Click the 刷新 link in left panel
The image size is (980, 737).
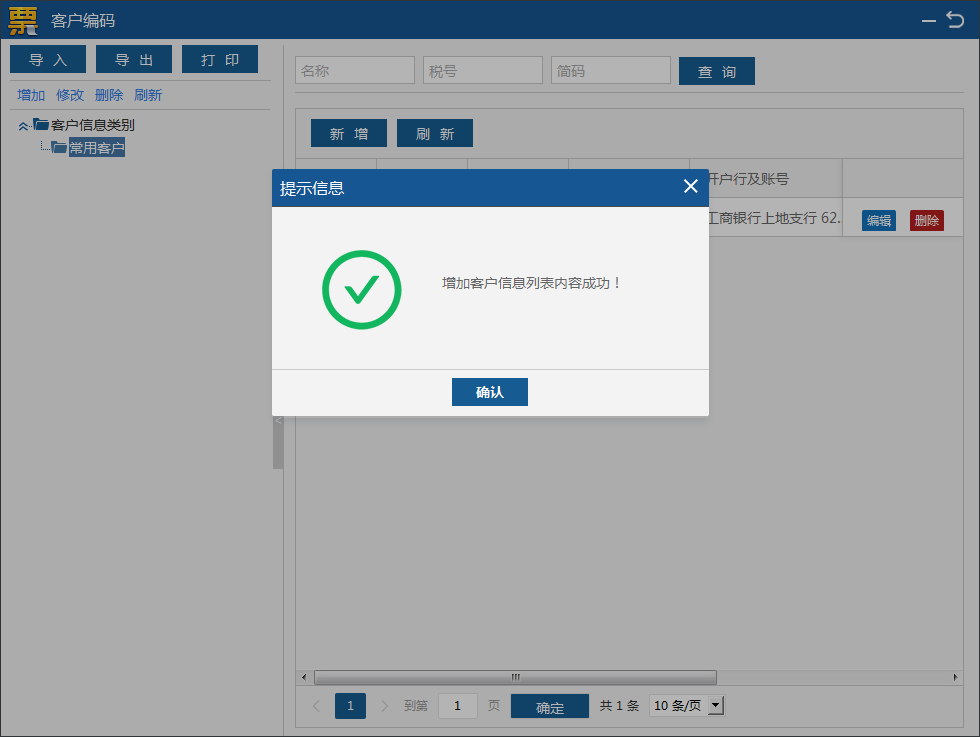tap(148, 95)
